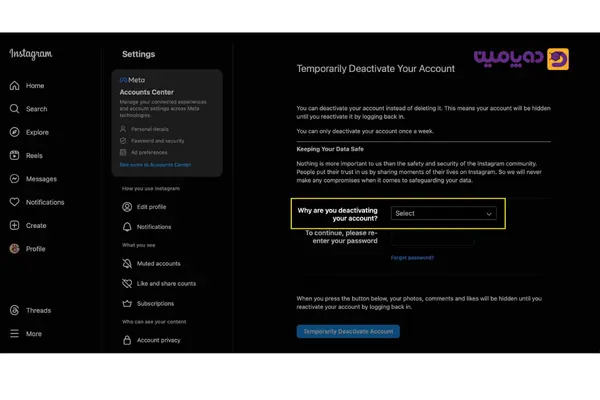Click the Create plus icon

15,226
